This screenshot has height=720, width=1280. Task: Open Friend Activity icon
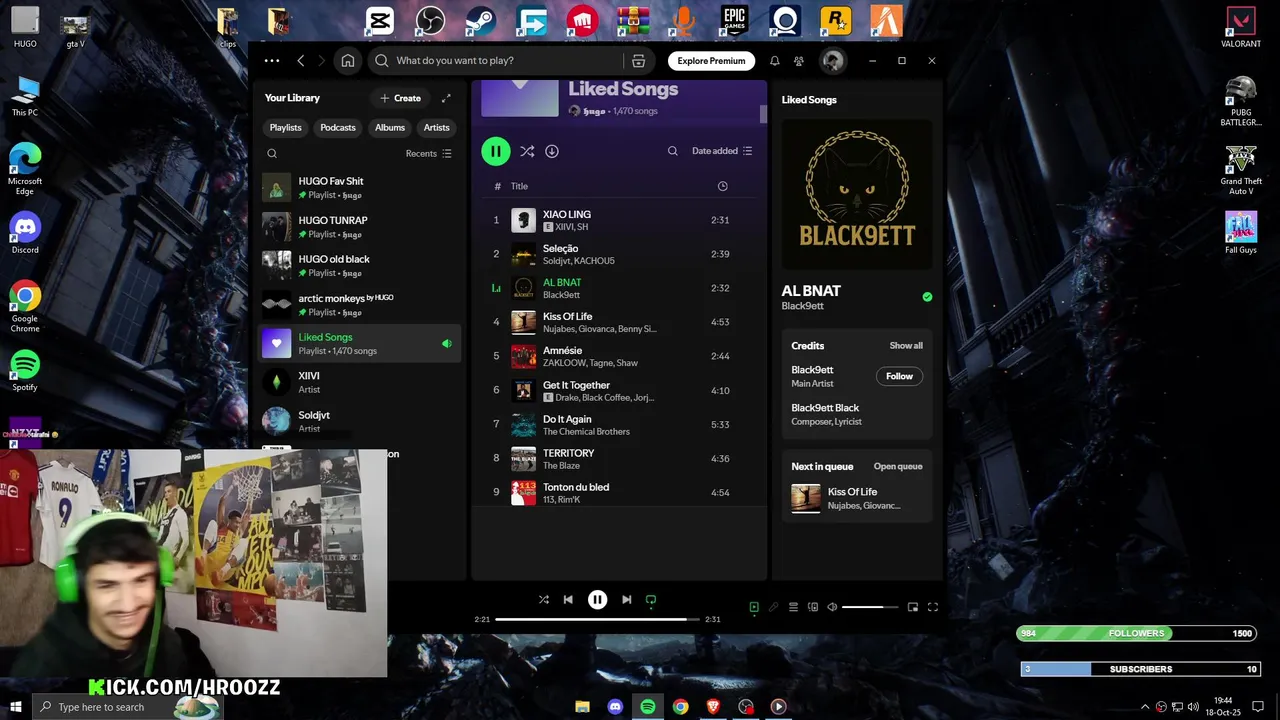(x=798, y=61)
